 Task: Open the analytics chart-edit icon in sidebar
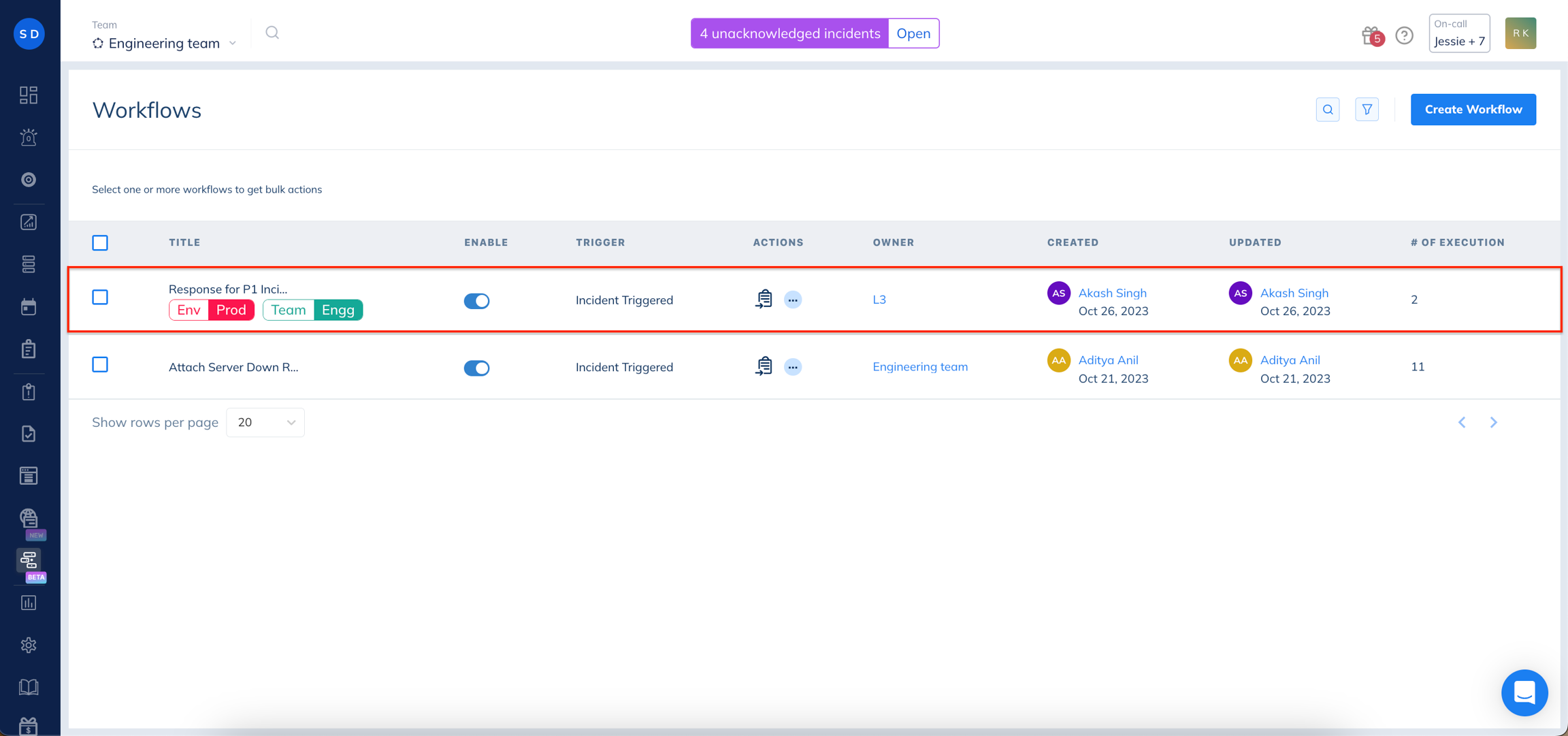tap(29, 222)
